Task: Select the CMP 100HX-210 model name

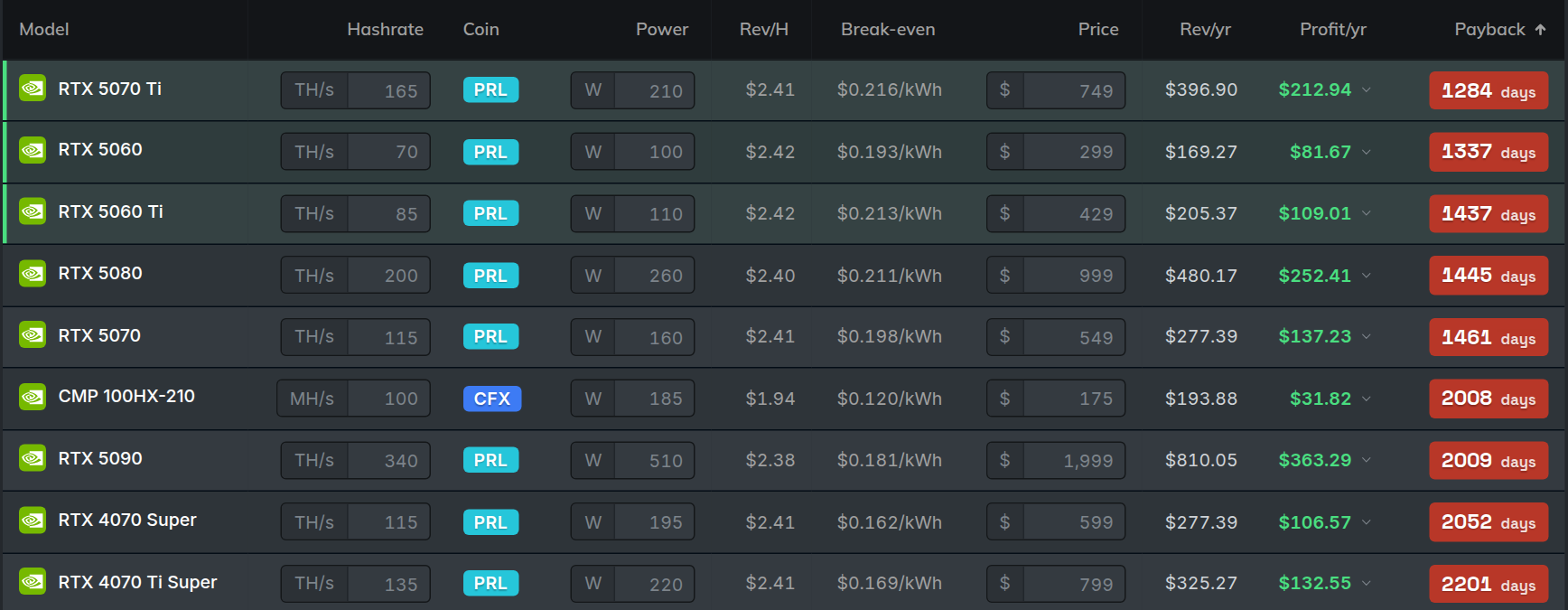Action: (x=126, y=396)
